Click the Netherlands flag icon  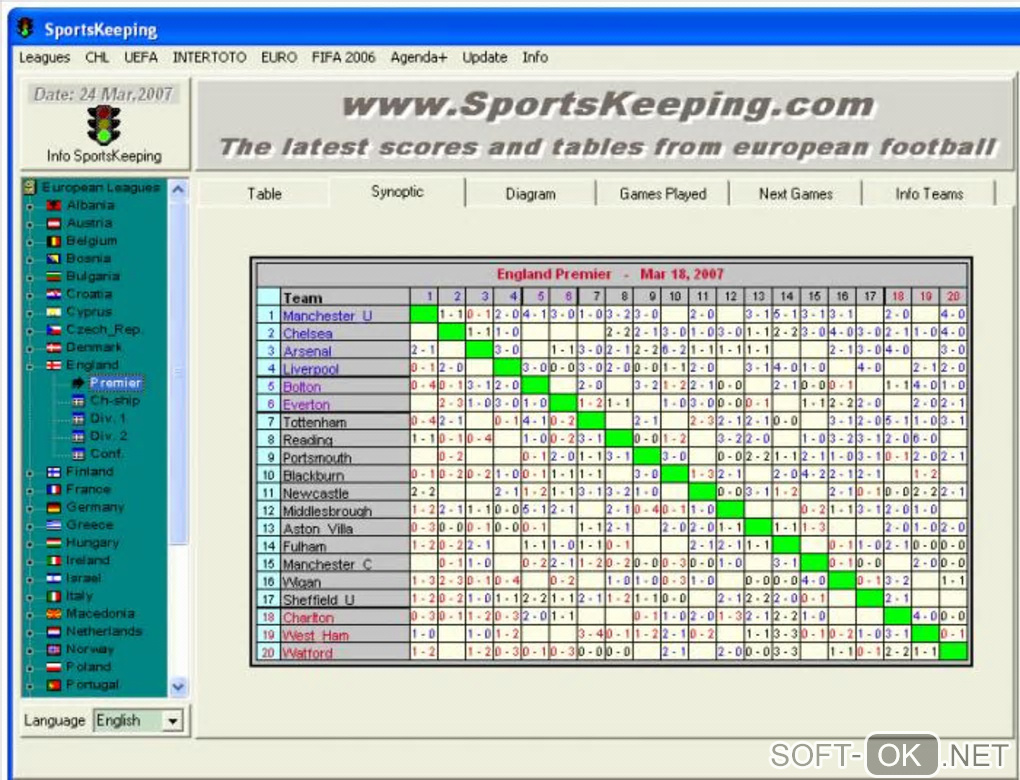(x=54, y=631)
